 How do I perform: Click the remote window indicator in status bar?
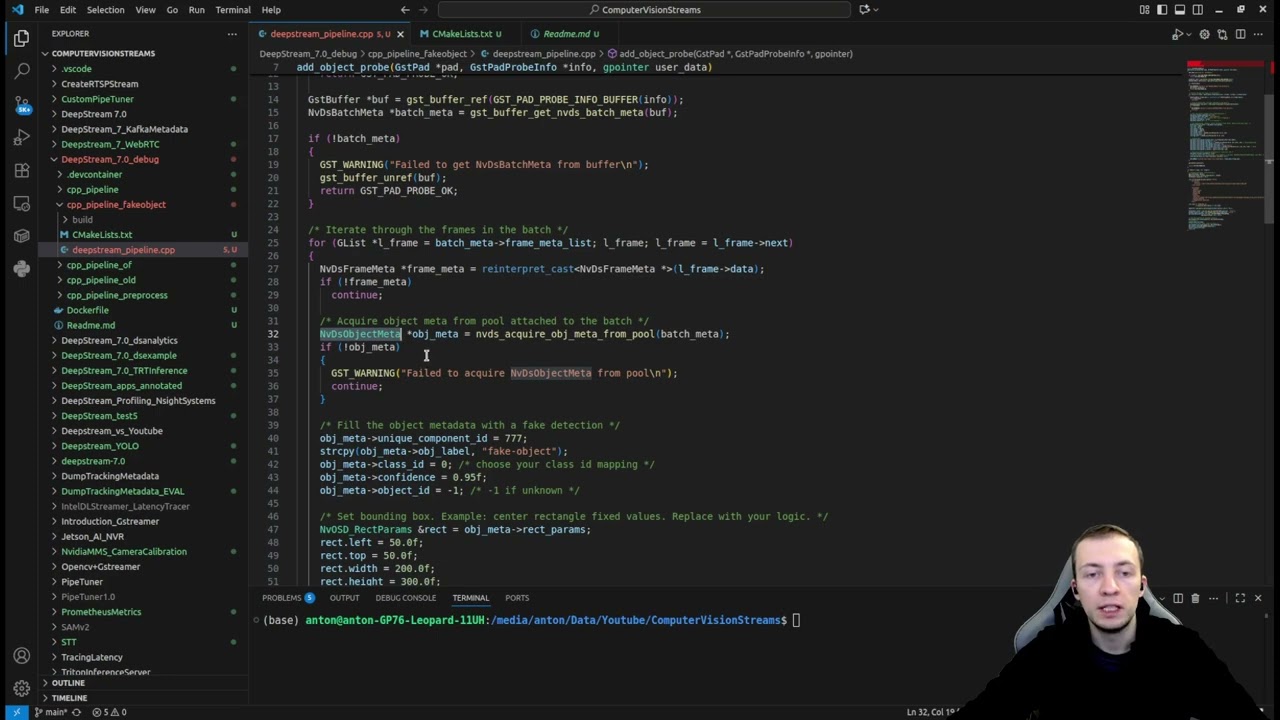17,712
